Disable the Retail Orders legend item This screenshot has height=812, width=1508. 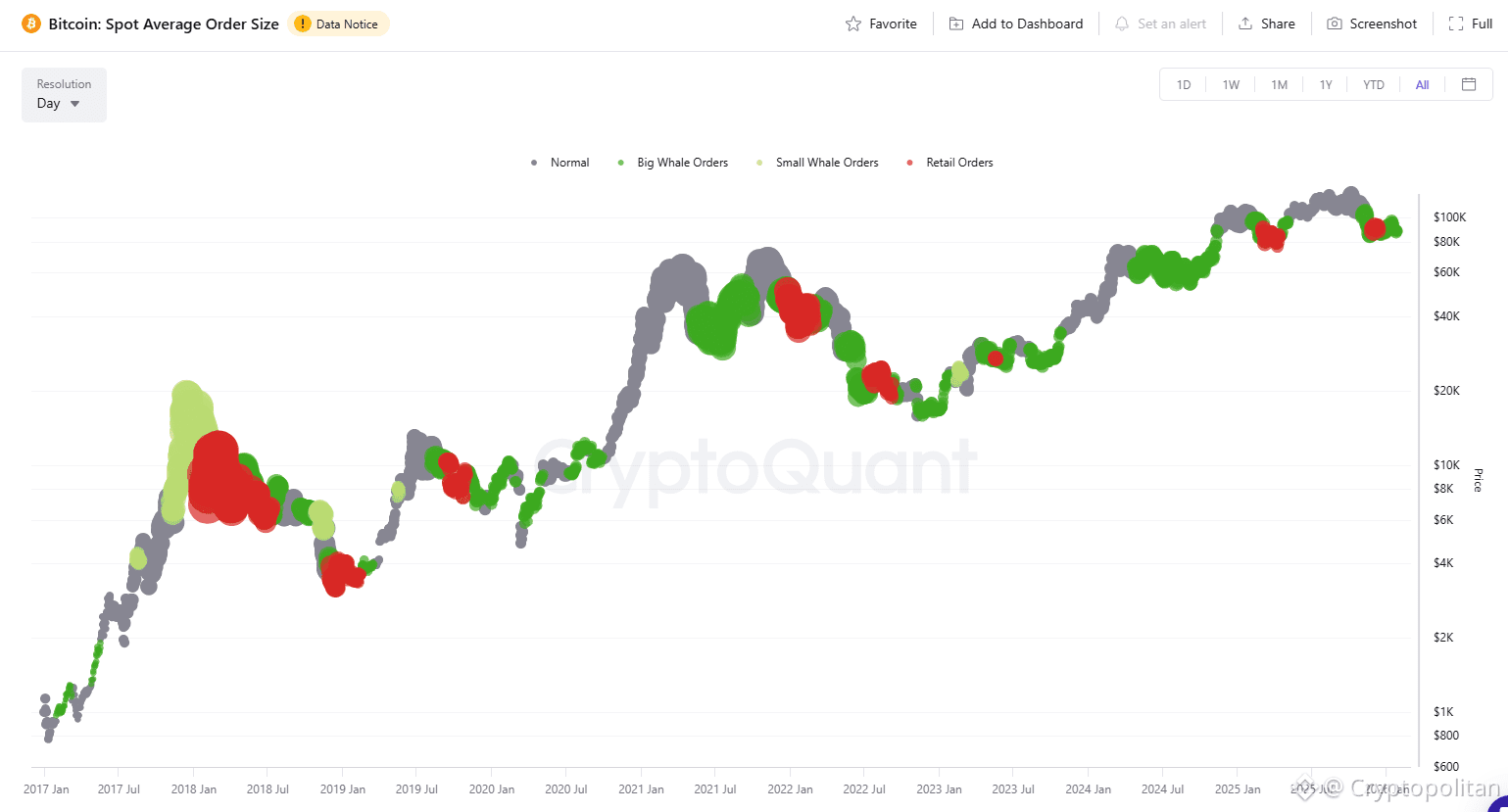949,162
